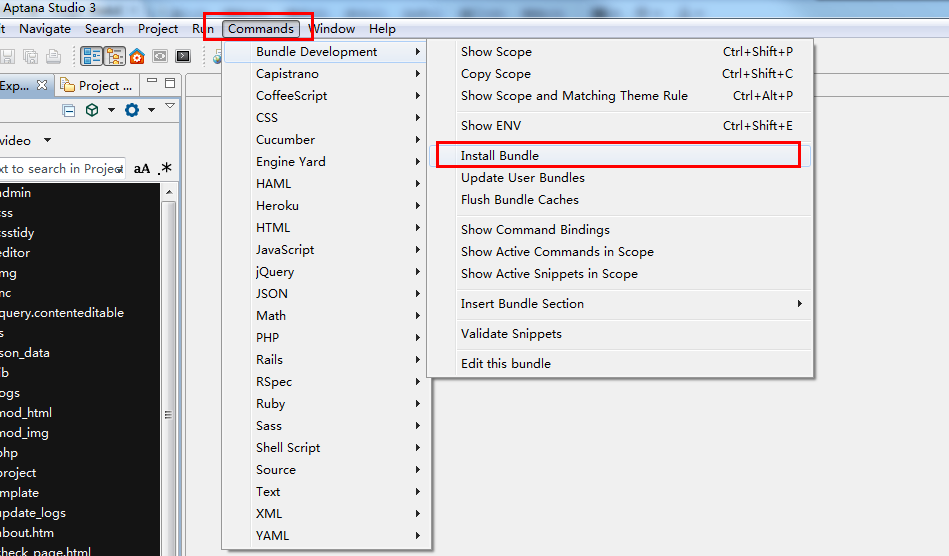Click the Commands menu
The image size is (949, 556).
[261, 29]
